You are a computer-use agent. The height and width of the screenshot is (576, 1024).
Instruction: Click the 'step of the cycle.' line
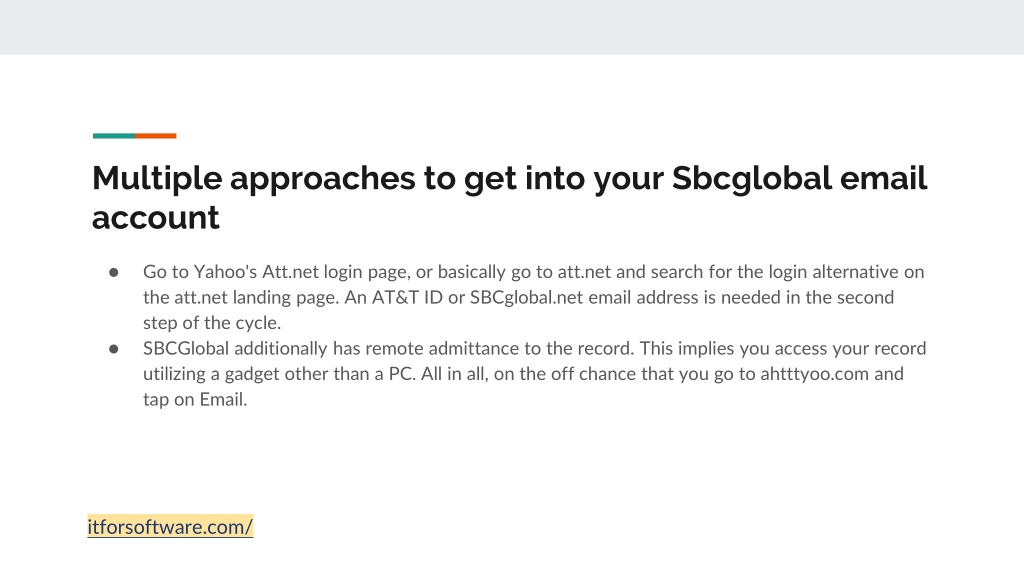coord(212,323)
